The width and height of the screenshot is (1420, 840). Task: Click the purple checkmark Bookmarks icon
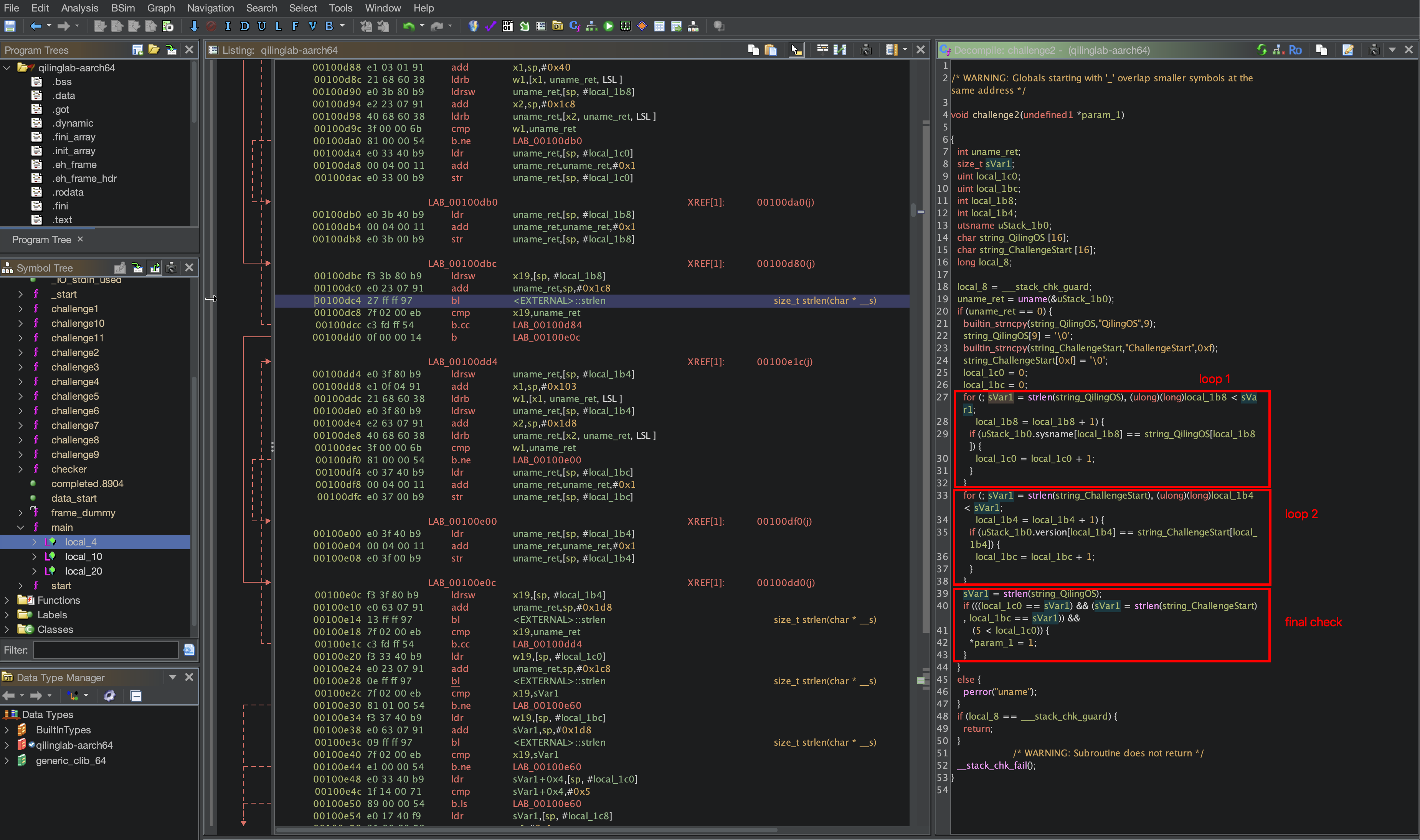(x=490, y=26)
